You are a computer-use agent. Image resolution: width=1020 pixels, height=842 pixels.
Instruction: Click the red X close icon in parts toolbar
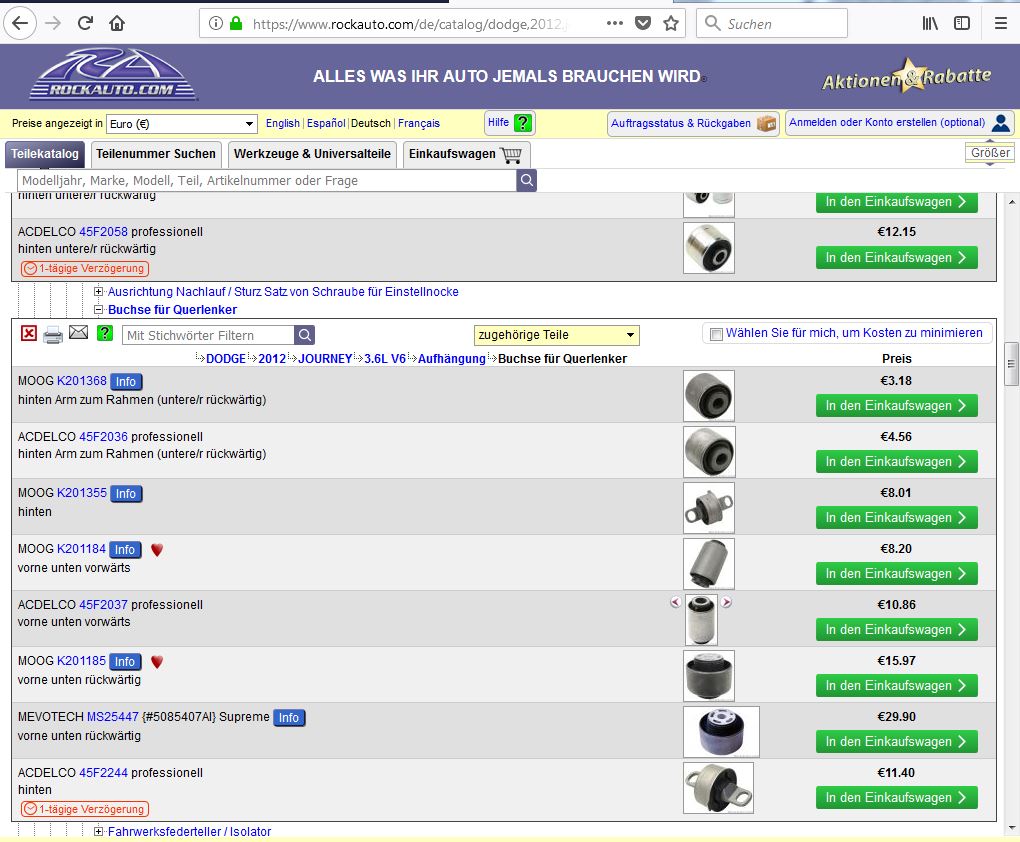(x=29, y=334)
